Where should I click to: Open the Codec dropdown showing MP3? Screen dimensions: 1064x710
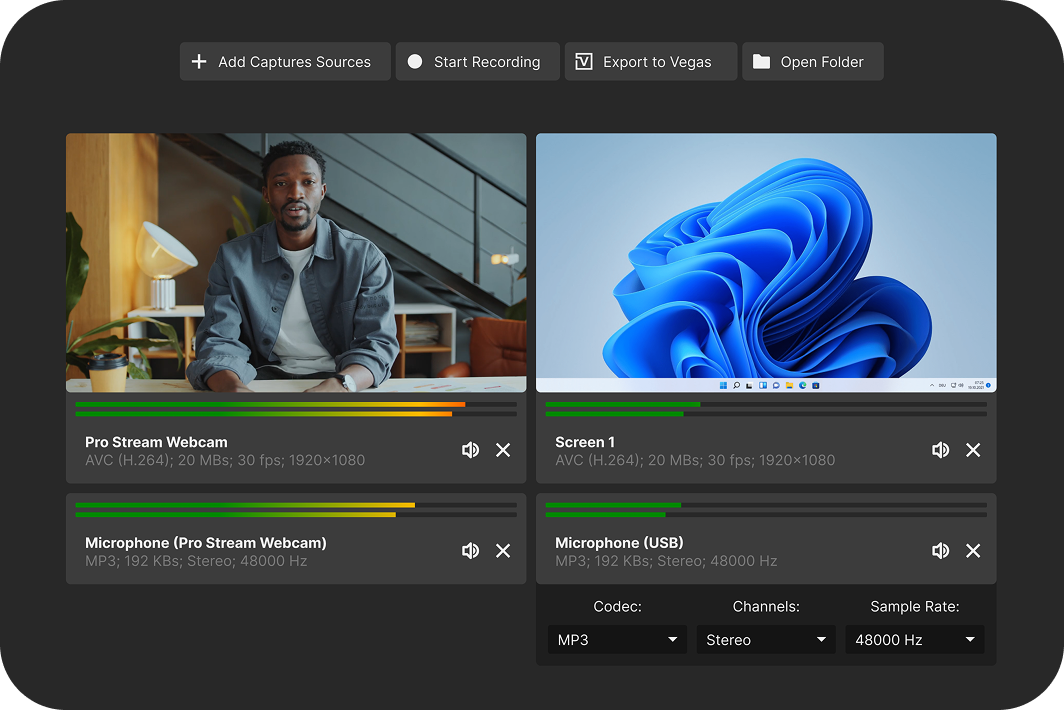(617, 639)
